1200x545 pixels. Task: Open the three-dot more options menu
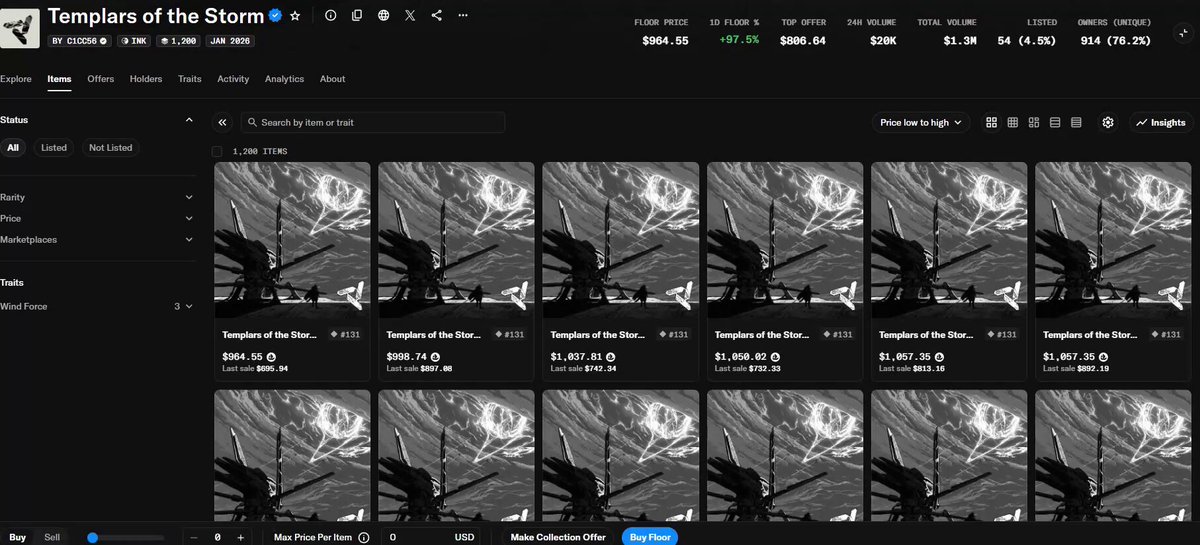click(462, 16)
